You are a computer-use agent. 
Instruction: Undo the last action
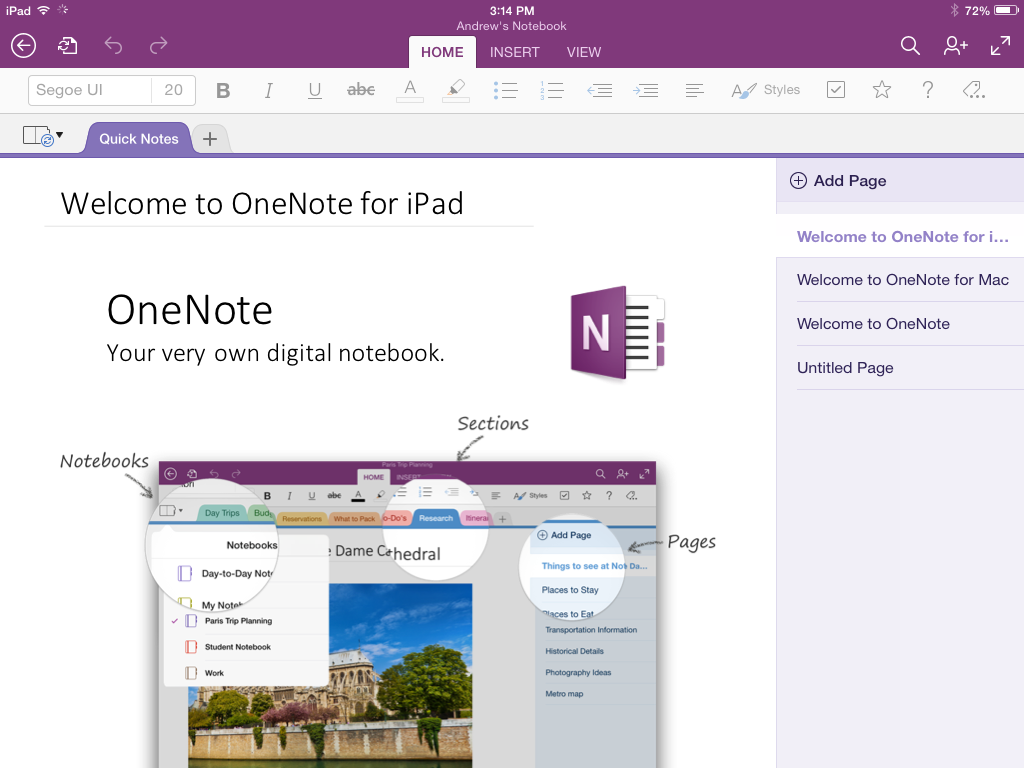click(113, 45)
